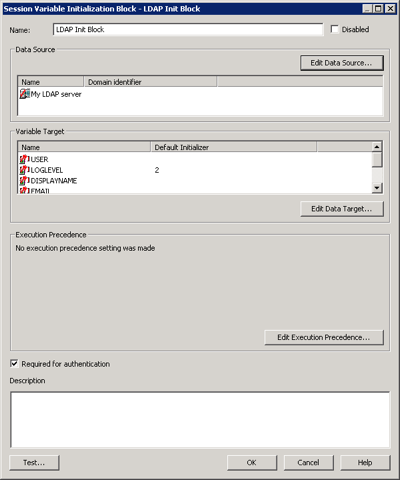Screen dimensions: 400x480
Task: Click inside the Description text area
Action: (200, 420)
